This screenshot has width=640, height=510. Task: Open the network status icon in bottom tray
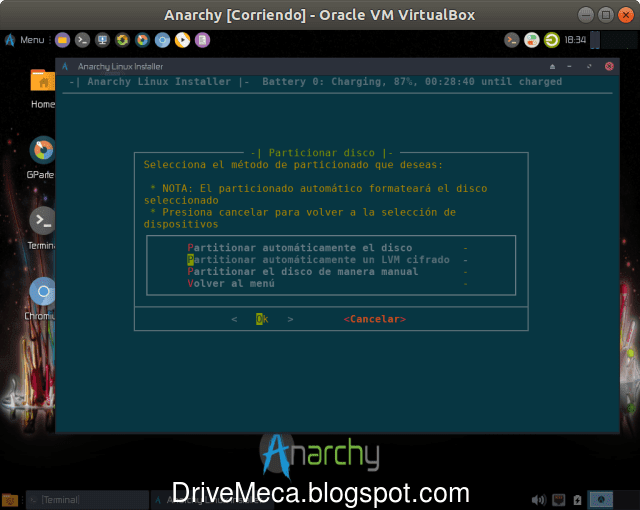pyautogui.click(x=559, y=500)
